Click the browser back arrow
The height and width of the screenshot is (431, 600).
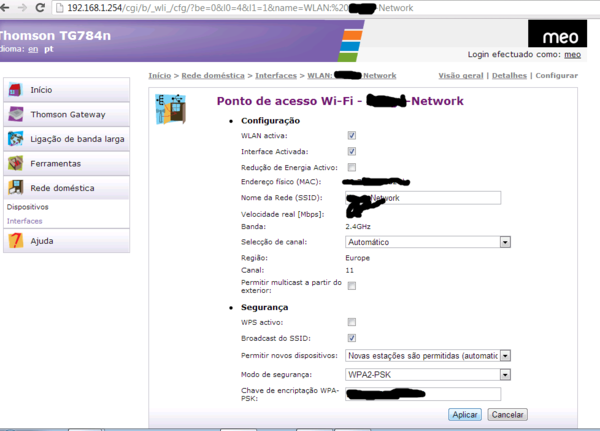point(5,8)
